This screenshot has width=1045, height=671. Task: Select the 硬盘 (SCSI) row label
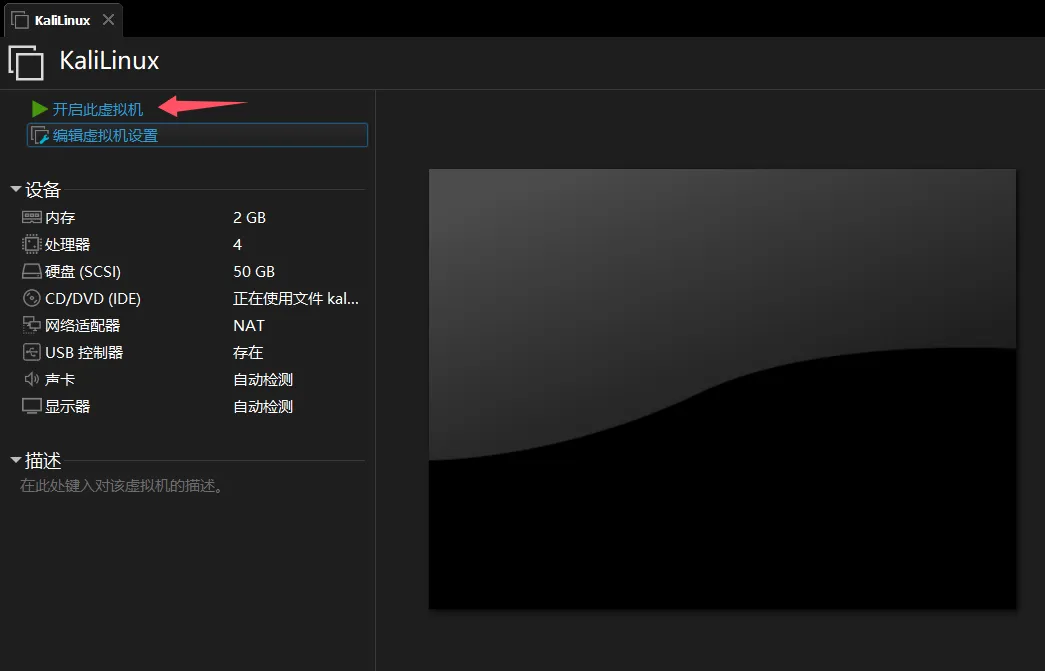[83, 272]
